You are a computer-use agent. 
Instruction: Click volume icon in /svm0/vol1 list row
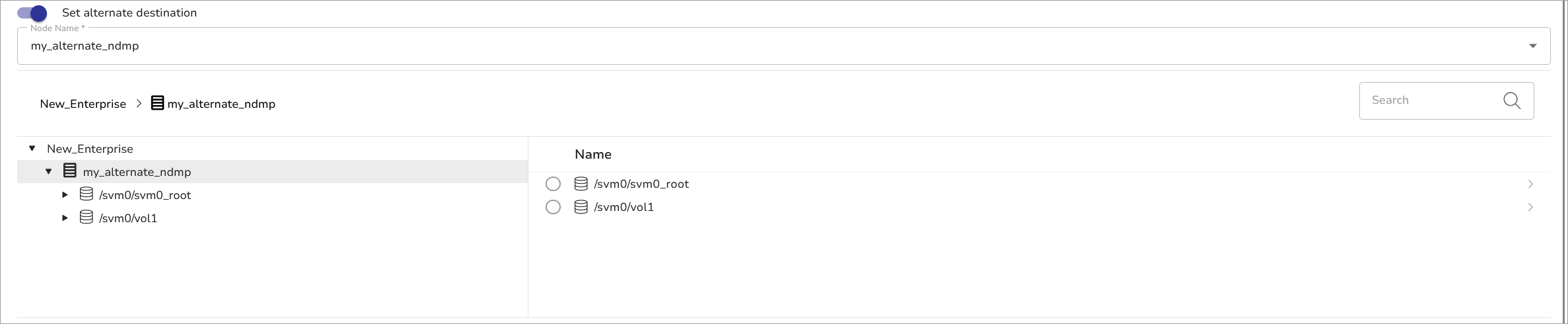[x=581, y=207]
